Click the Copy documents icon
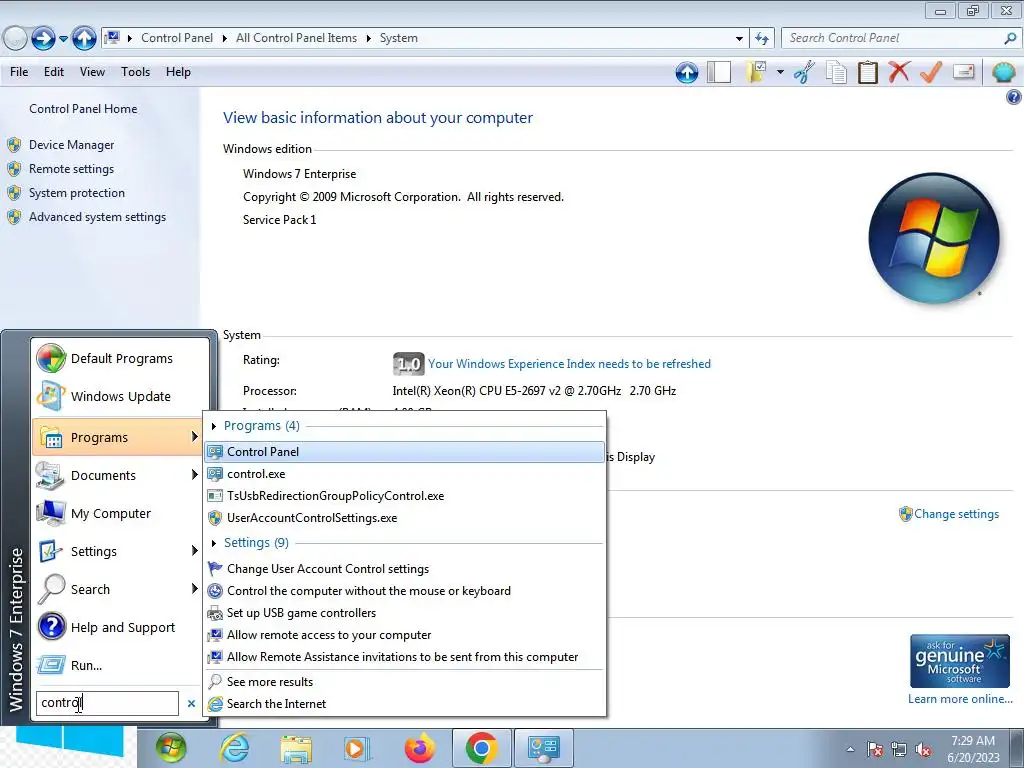 point(836,72)
